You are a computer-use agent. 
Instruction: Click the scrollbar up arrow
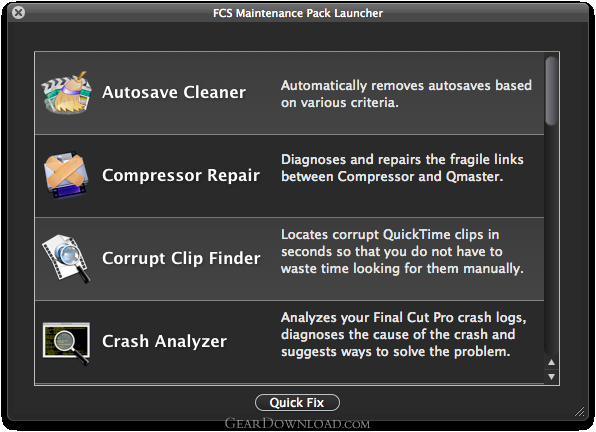[552, 362]
